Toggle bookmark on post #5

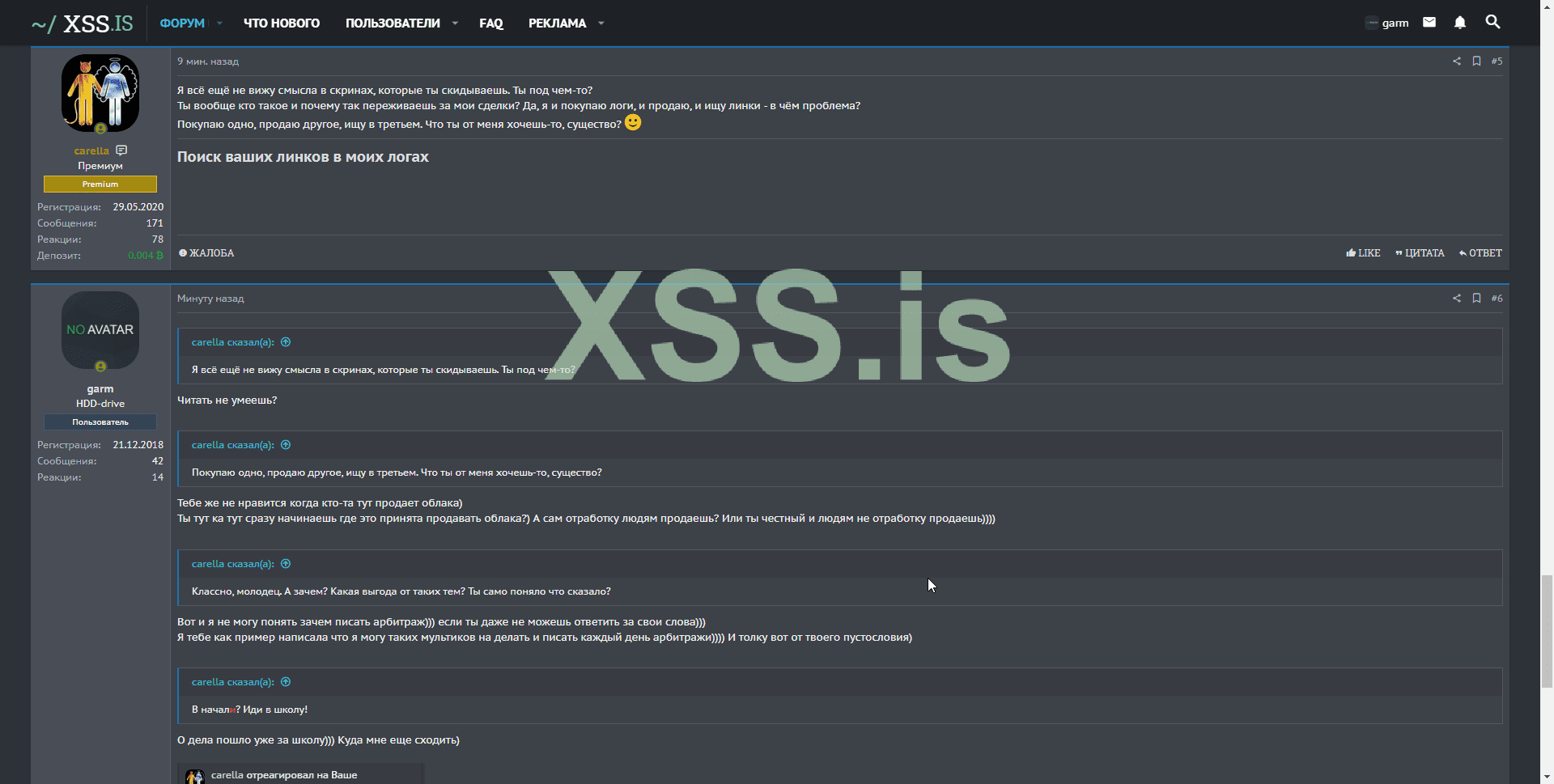click(x=1476, y=61)
